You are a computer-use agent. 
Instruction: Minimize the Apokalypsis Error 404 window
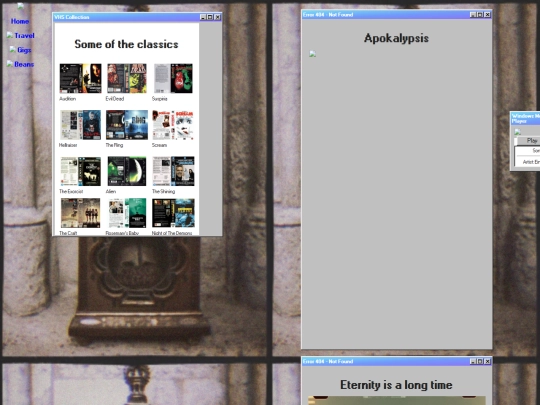472,14
